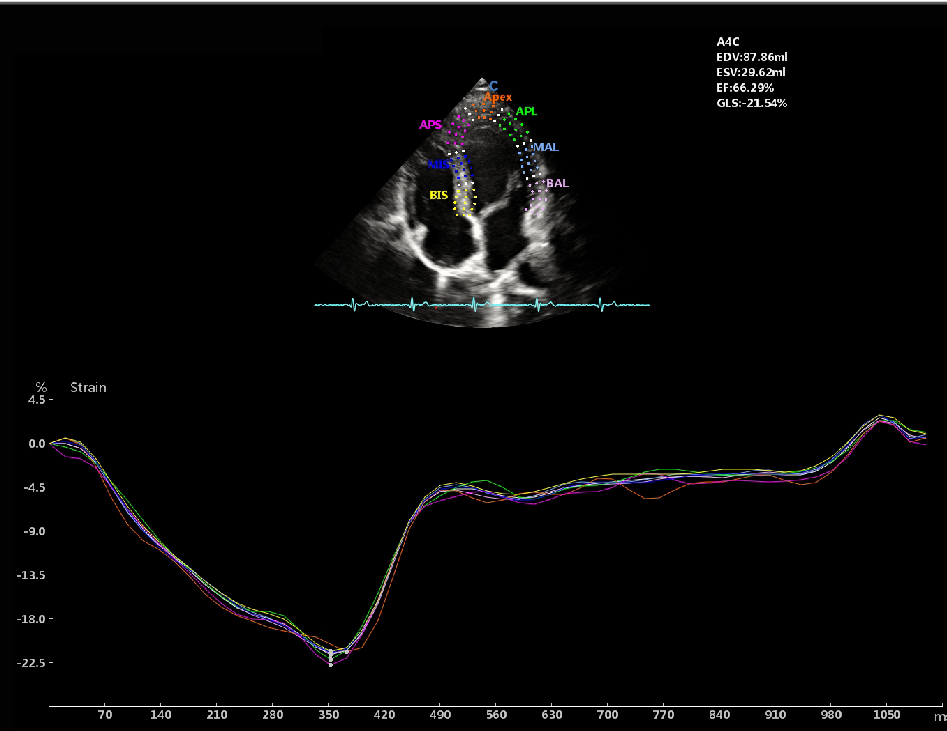This screenshot has height=731, width=947.
Task: Click the 70 ms tick on the time axis
Action: [x=105, y=716]
